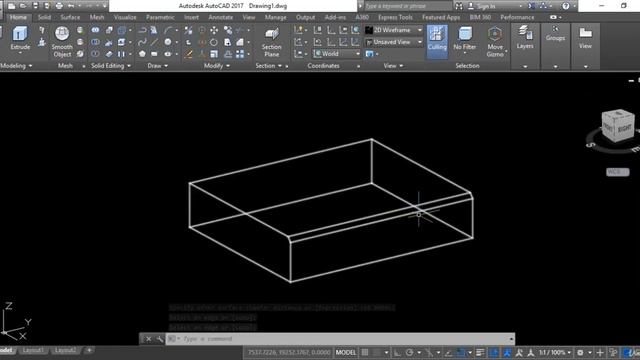Viewport: 640px width, 360px height.
Task: Activate the Section Plane tool
Action: (x=271, y=42)
